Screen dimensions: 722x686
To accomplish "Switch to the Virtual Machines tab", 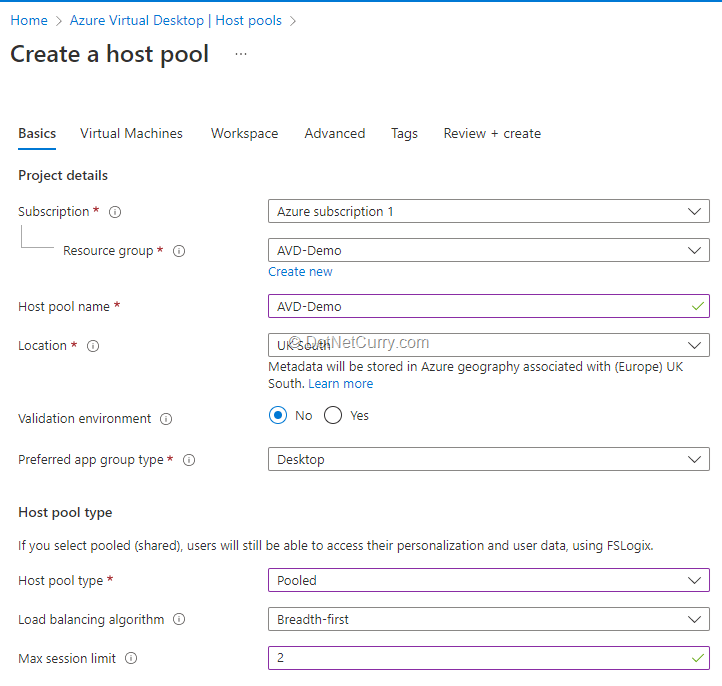I will pos(131,134).
